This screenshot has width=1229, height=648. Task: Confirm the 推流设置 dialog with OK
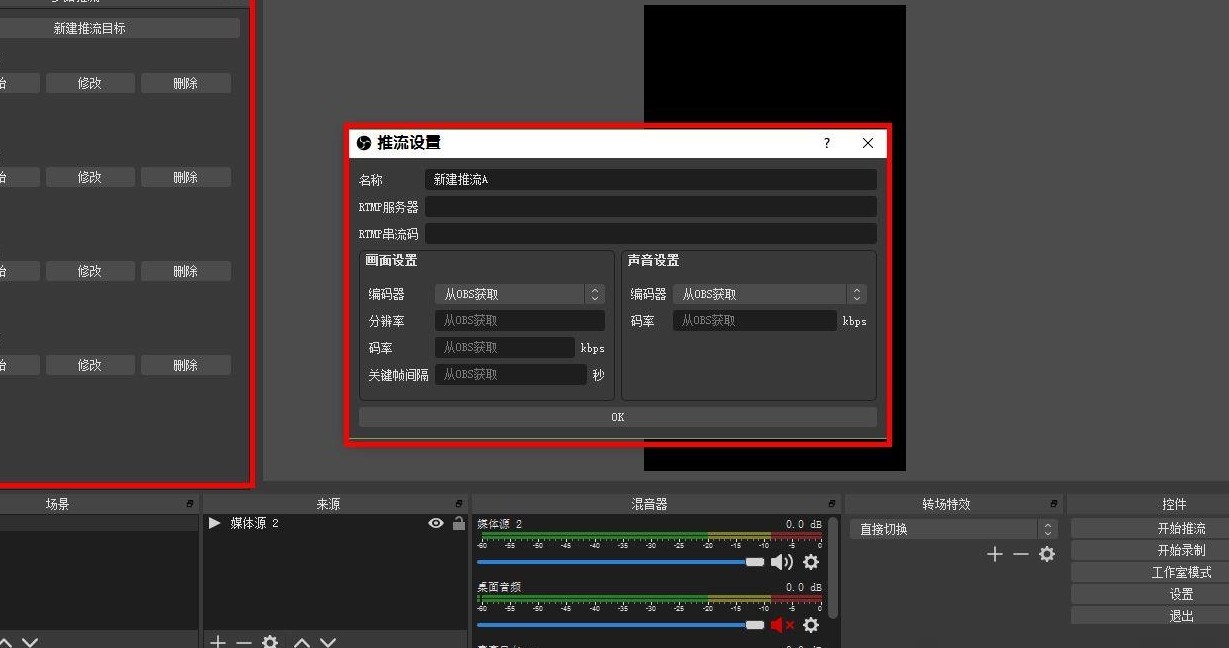617,417
